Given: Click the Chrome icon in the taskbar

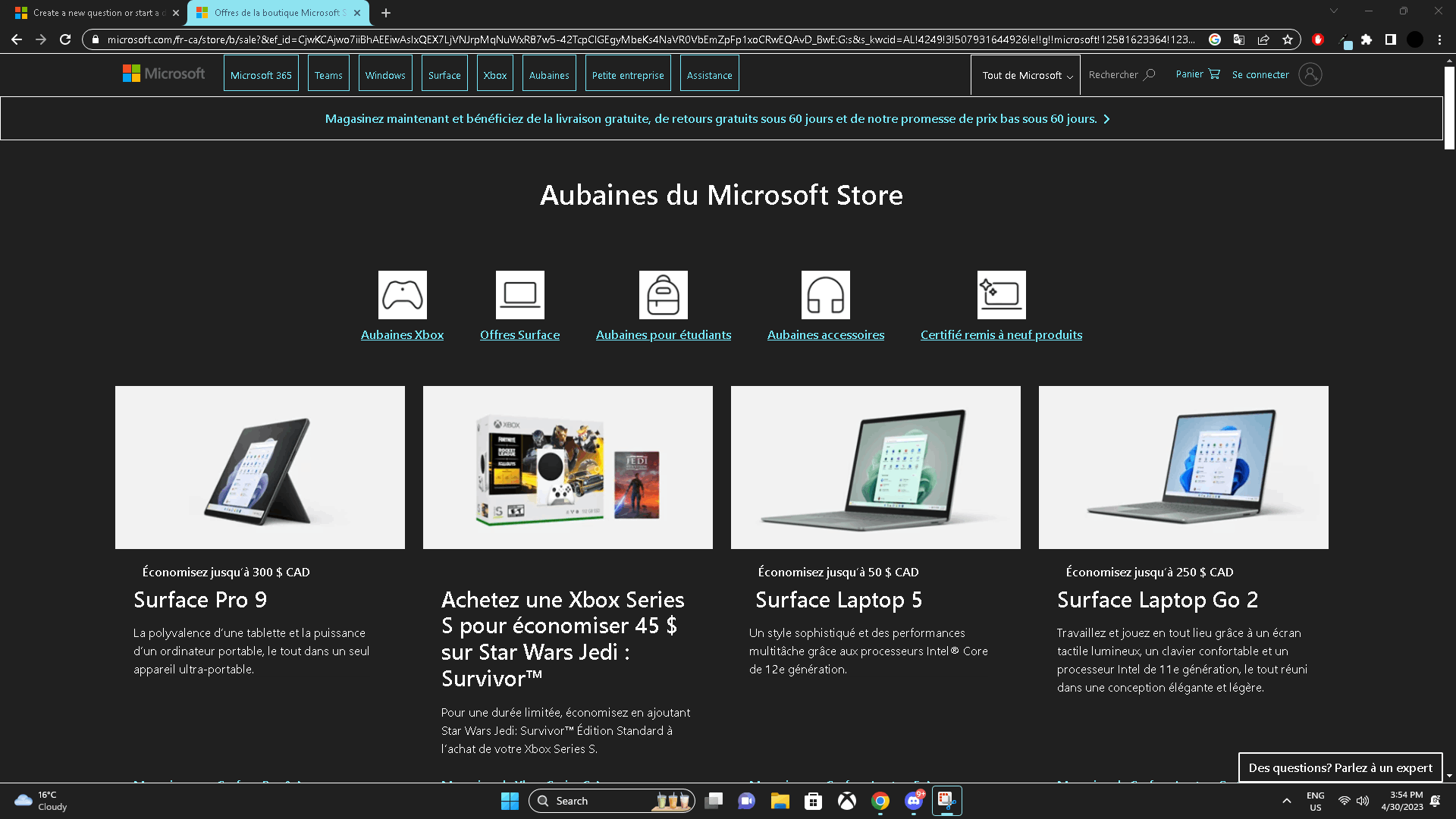Looking at the screenshot, I should click(880, 801).
